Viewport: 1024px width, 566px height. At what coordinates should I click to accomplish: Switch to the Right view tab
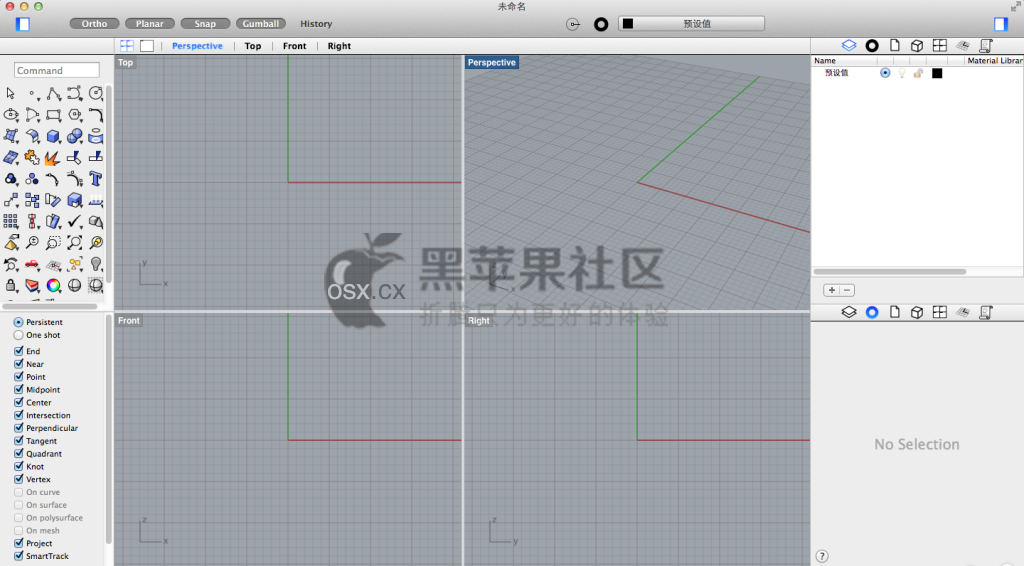click(339, 46)
